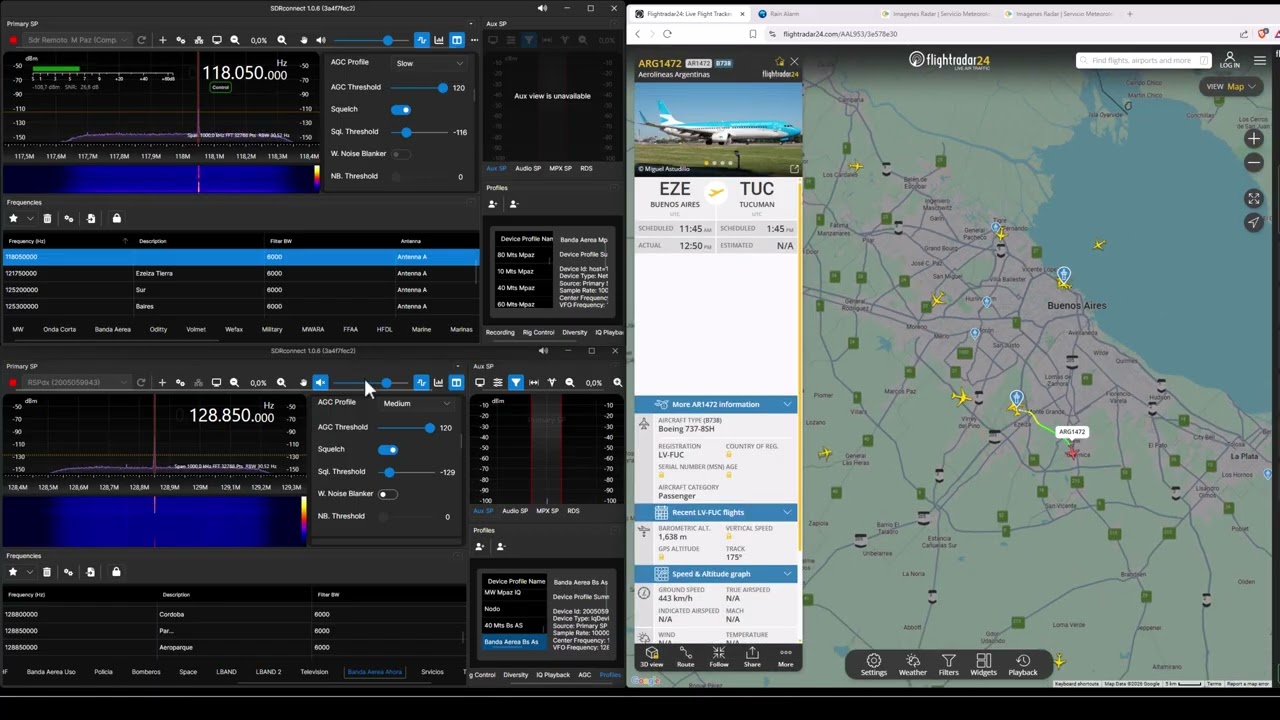Add a profile in bottom Profiles panel
Viewport: 1280px width, 720px height.
(480, 546)
